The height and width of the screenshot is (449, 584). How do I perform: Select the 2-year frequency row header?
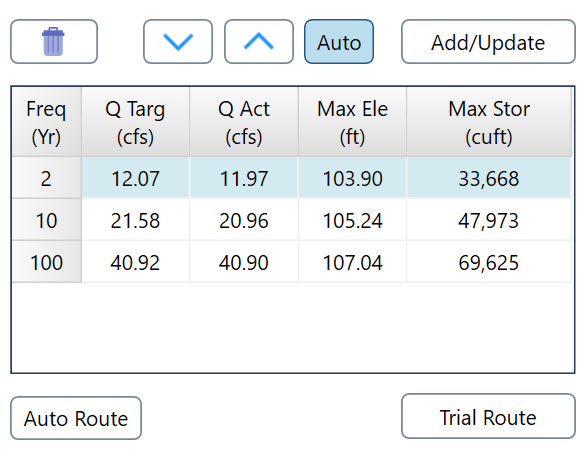click(47, 178)
